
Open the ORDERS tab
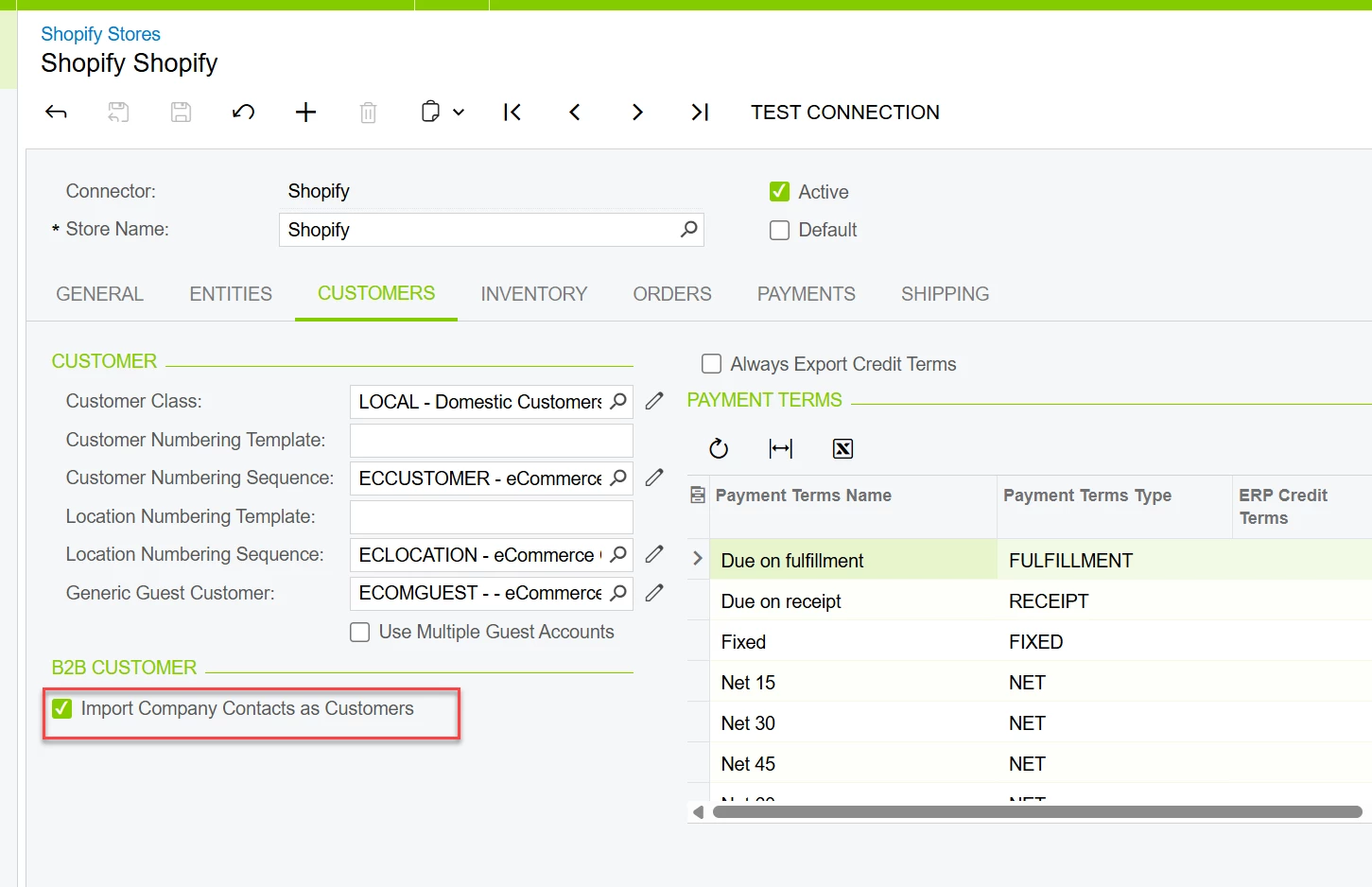(x=672, y=294)
